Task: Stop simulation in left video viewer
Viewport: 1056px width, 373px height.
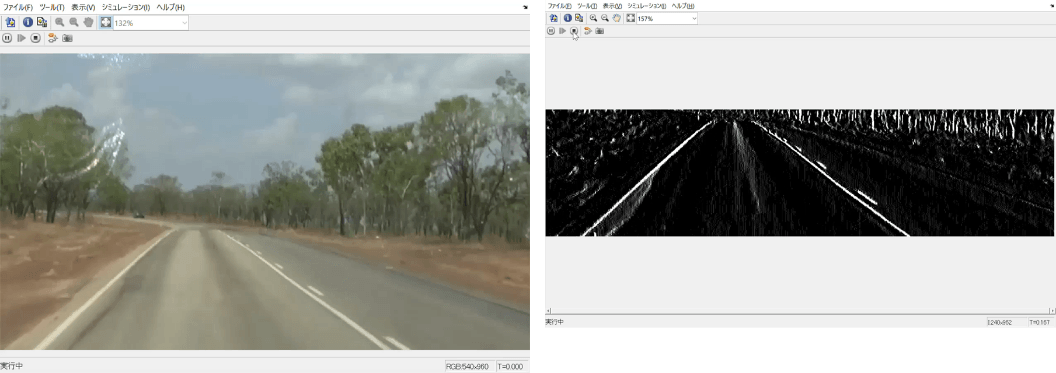Action: click(x=36, y=38)
